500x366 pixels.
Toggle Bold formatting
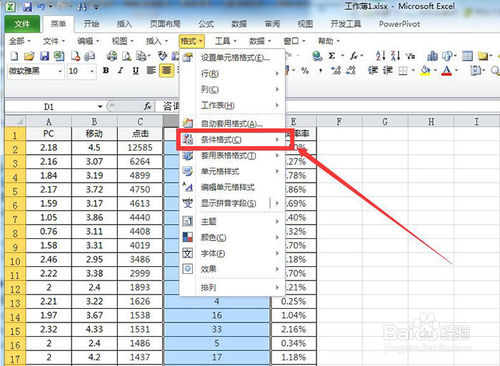tap(106, 71)
